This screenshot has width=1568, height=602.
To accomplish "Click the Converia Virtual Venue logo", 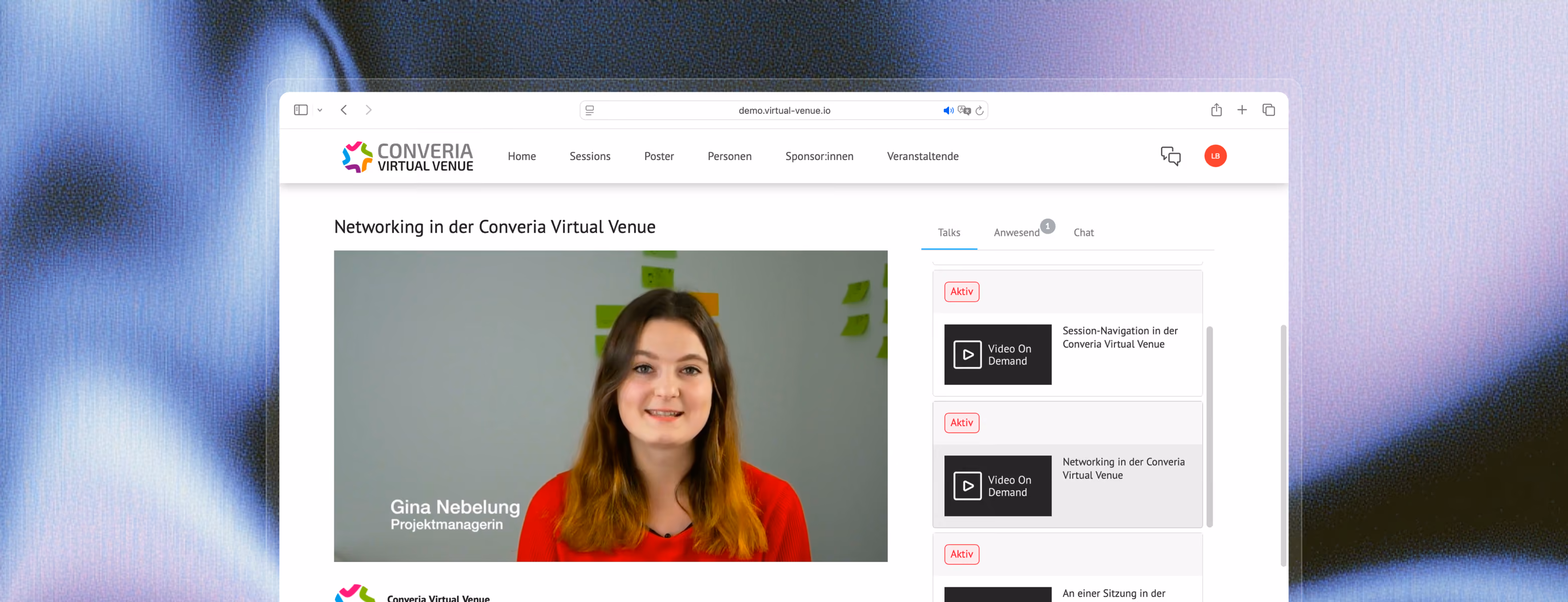I will pos(407,157).
